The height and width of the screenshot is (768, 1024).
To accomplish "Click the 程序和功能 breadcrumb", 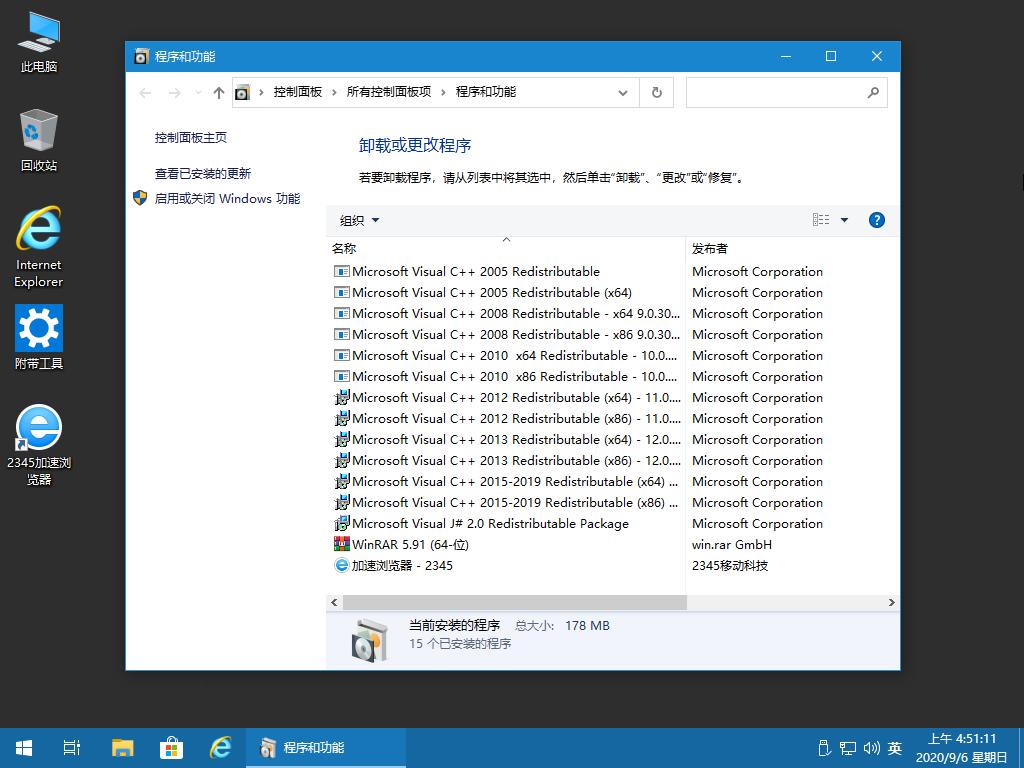I will 486,92.
